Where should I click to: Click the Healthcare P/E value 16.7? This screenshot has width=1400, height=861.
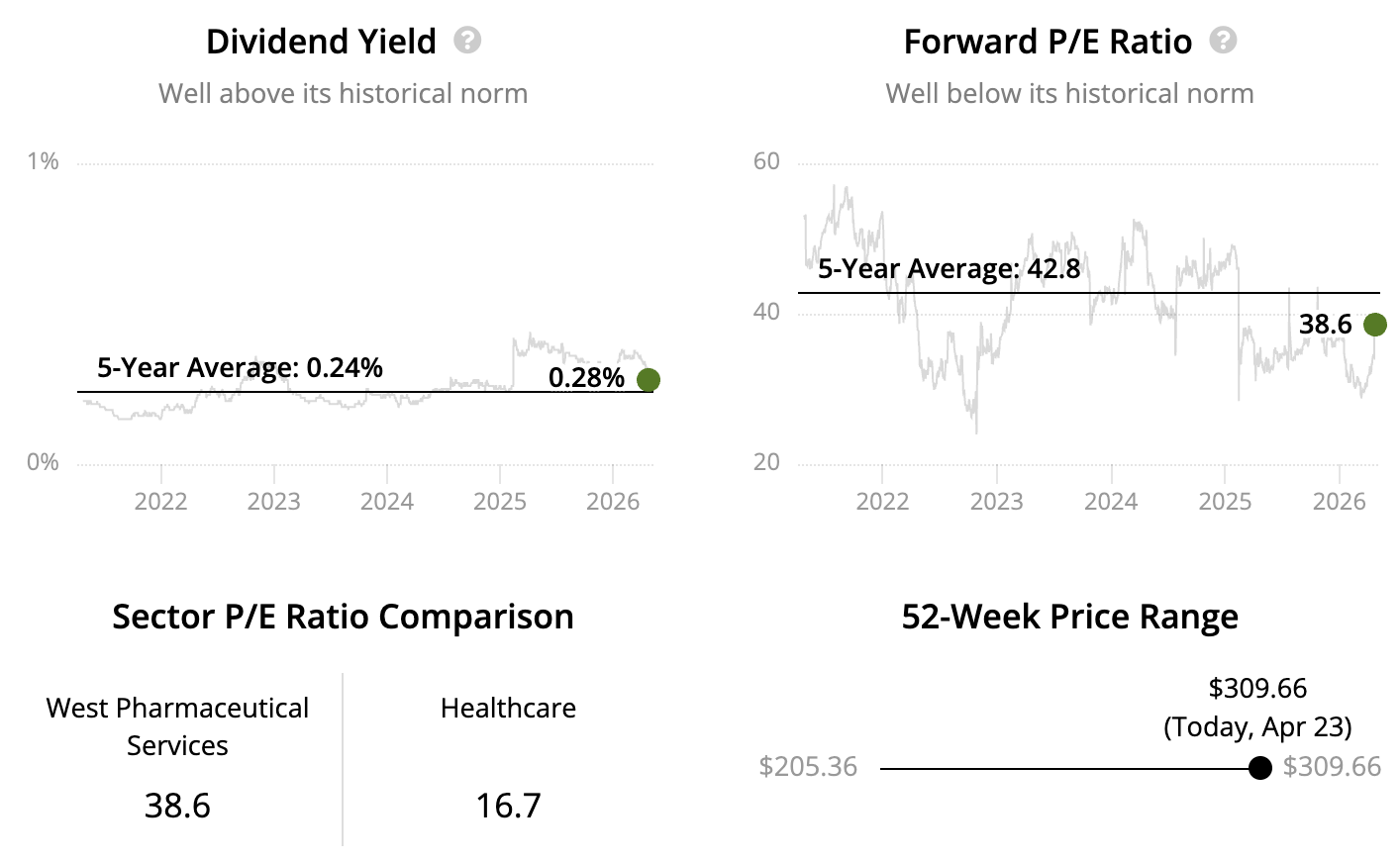[x=508, y=806]
